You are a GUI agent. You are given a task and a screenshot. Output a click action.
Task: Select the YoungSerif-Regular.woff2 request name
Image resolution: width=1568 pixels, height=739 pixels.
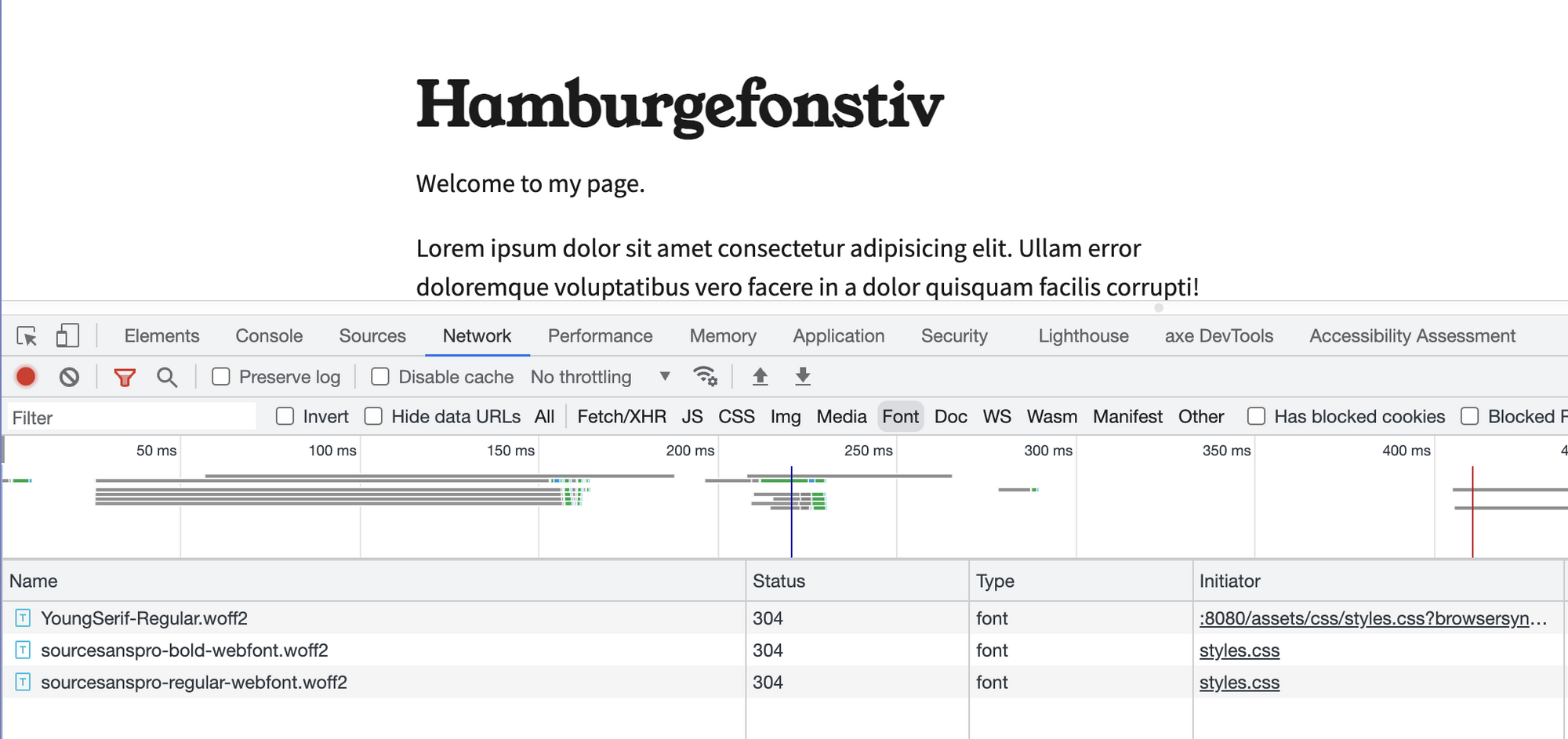pyautogui.click(x=144, y=618)
